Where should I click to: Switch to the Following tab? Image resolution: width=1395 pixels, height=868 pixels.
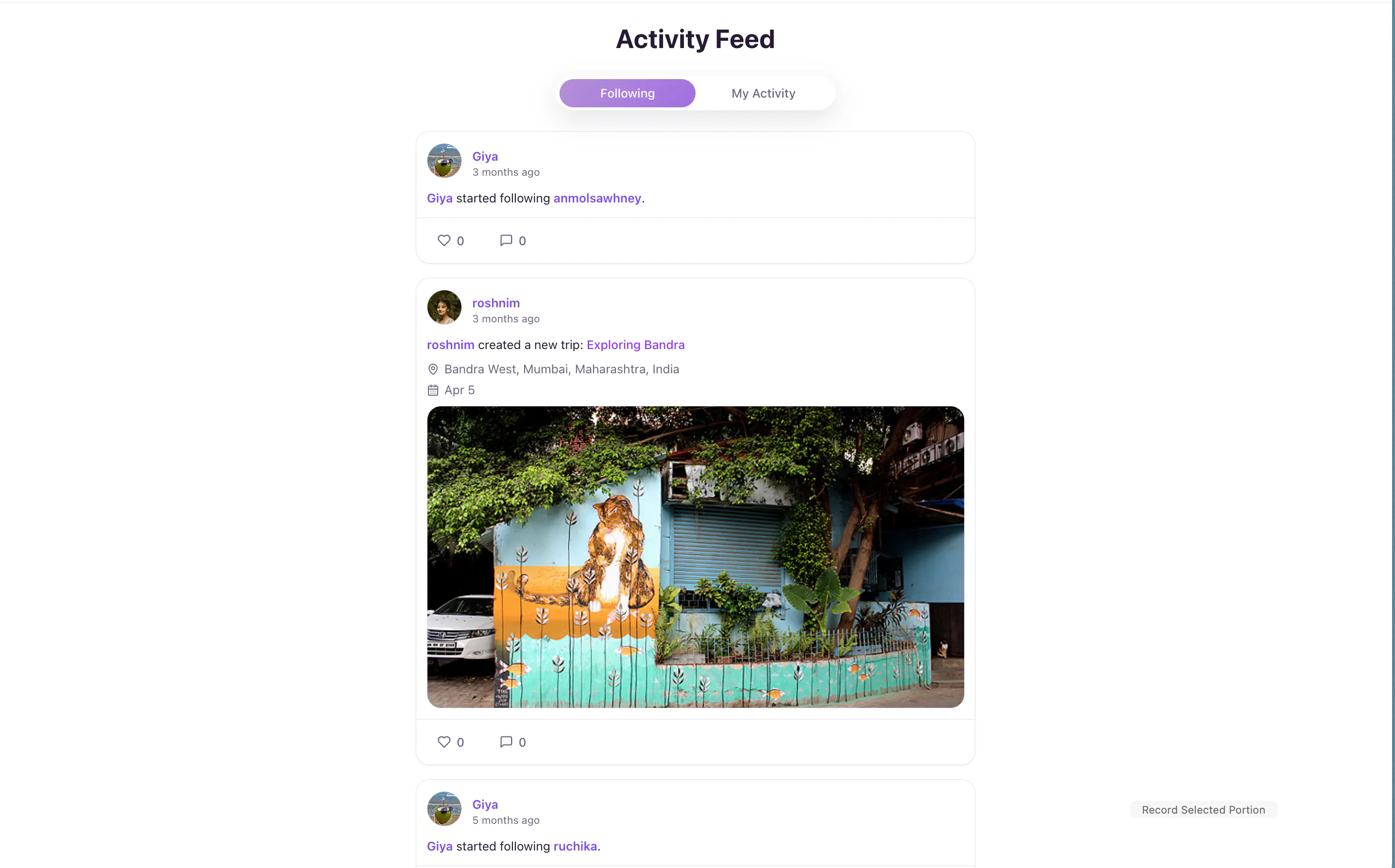[x=627, y=93]
